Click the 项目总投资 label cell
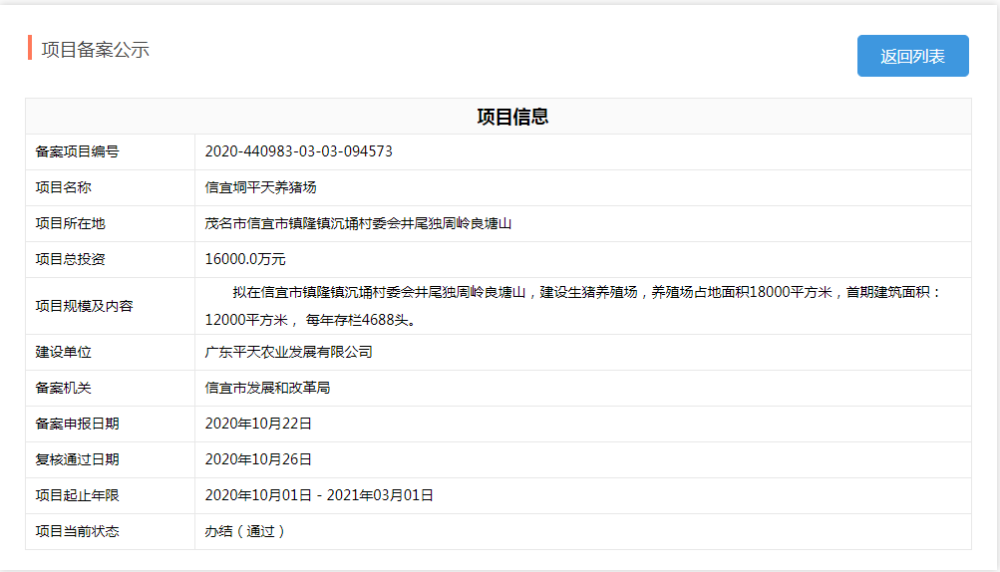This screenshot has height=572, width=1000. pyautogui.click(x=110, y=259)
